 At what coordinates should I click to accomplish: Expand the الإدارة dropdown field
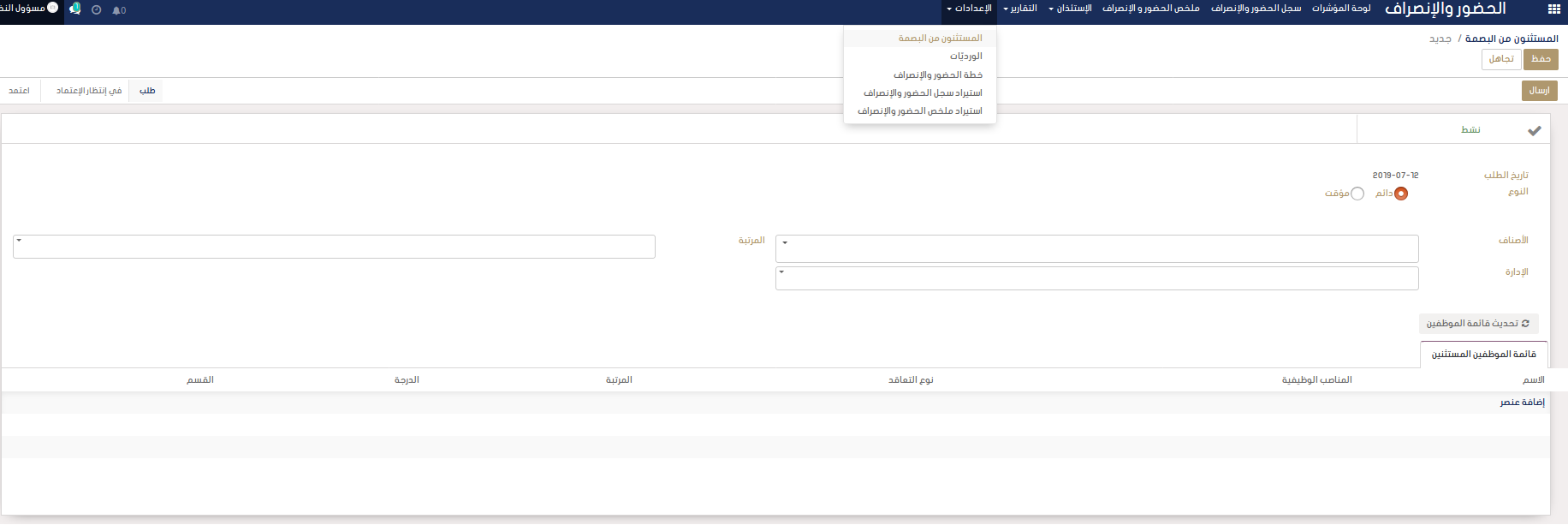click(1096, 278)
